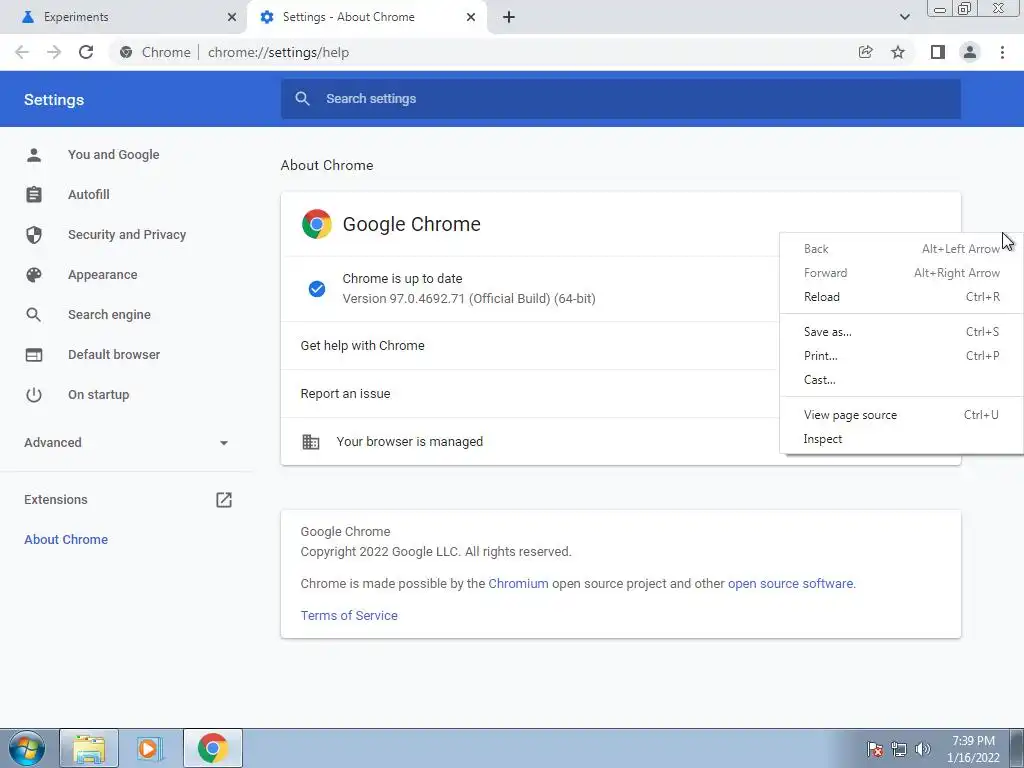Close the Experiments tab

coord(232,17)
